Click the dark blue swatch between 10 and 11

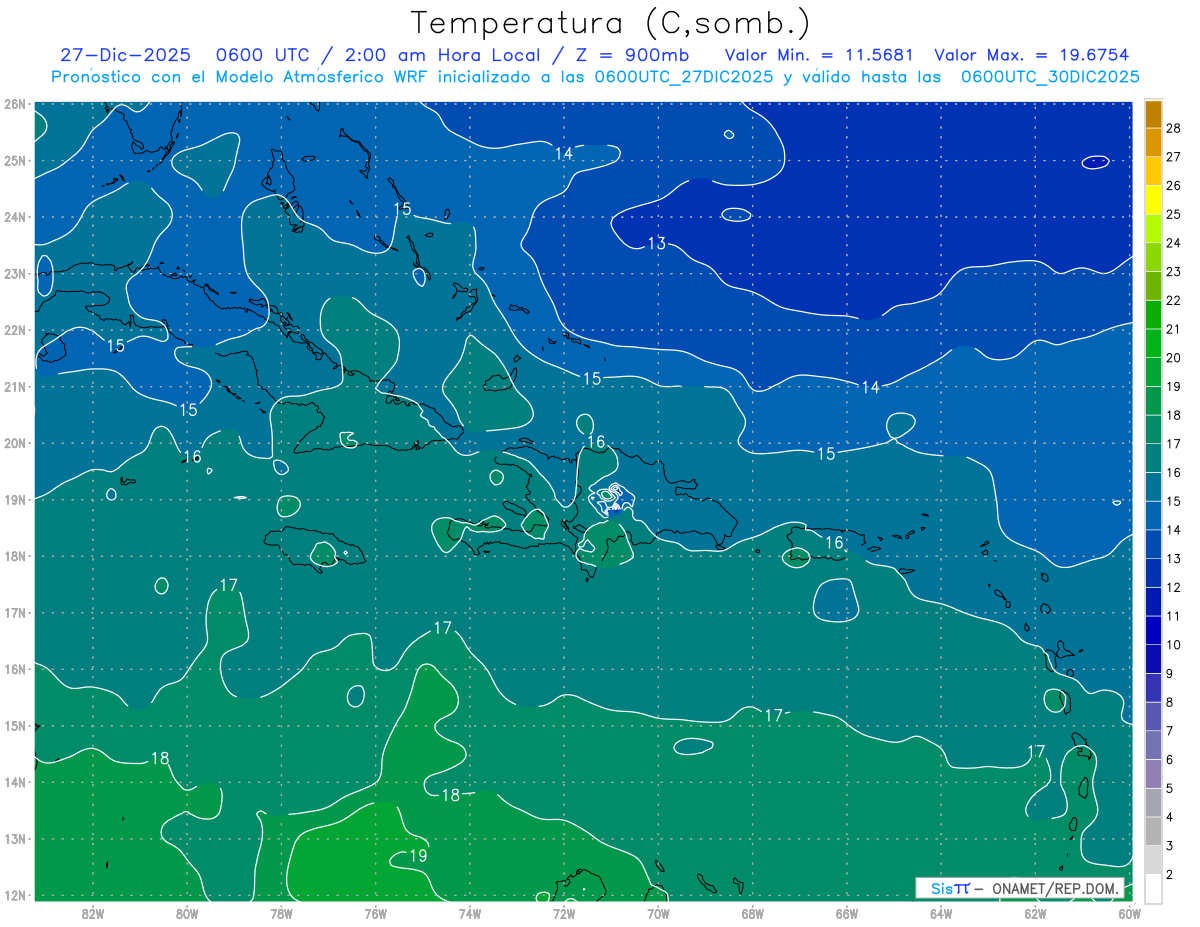pyautogui.click(x=1153, y=630)
